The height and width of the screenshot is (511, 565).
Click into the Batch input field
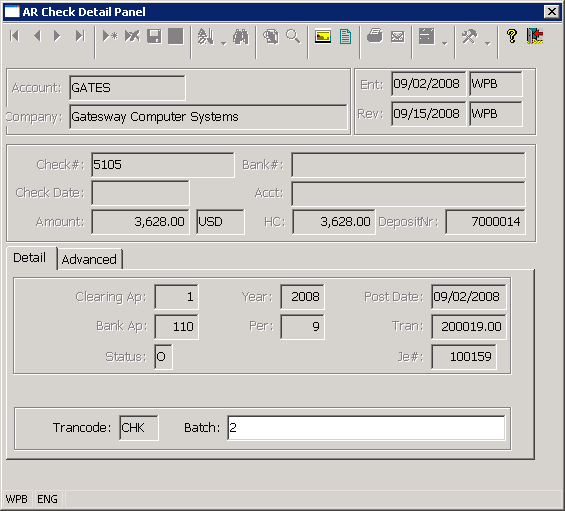tap(366, 428)
